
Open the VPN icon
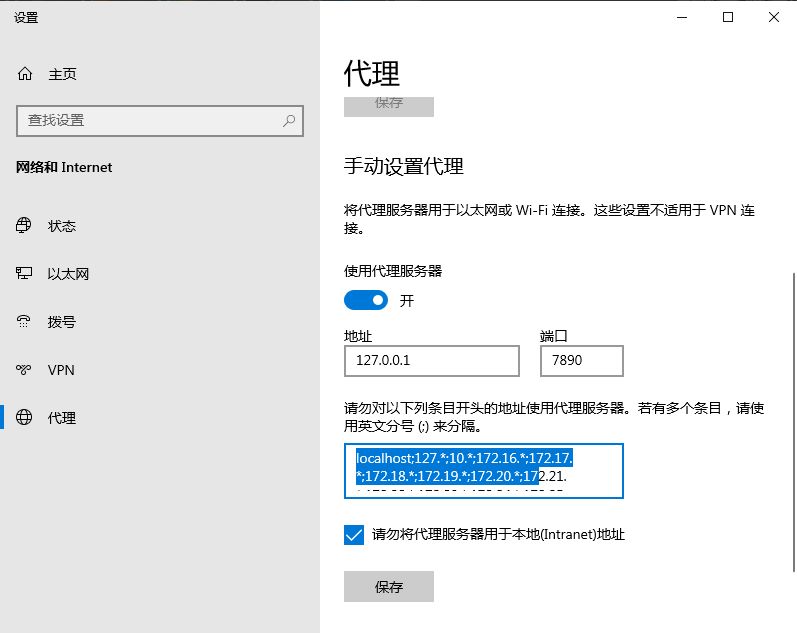coord(25,370)
